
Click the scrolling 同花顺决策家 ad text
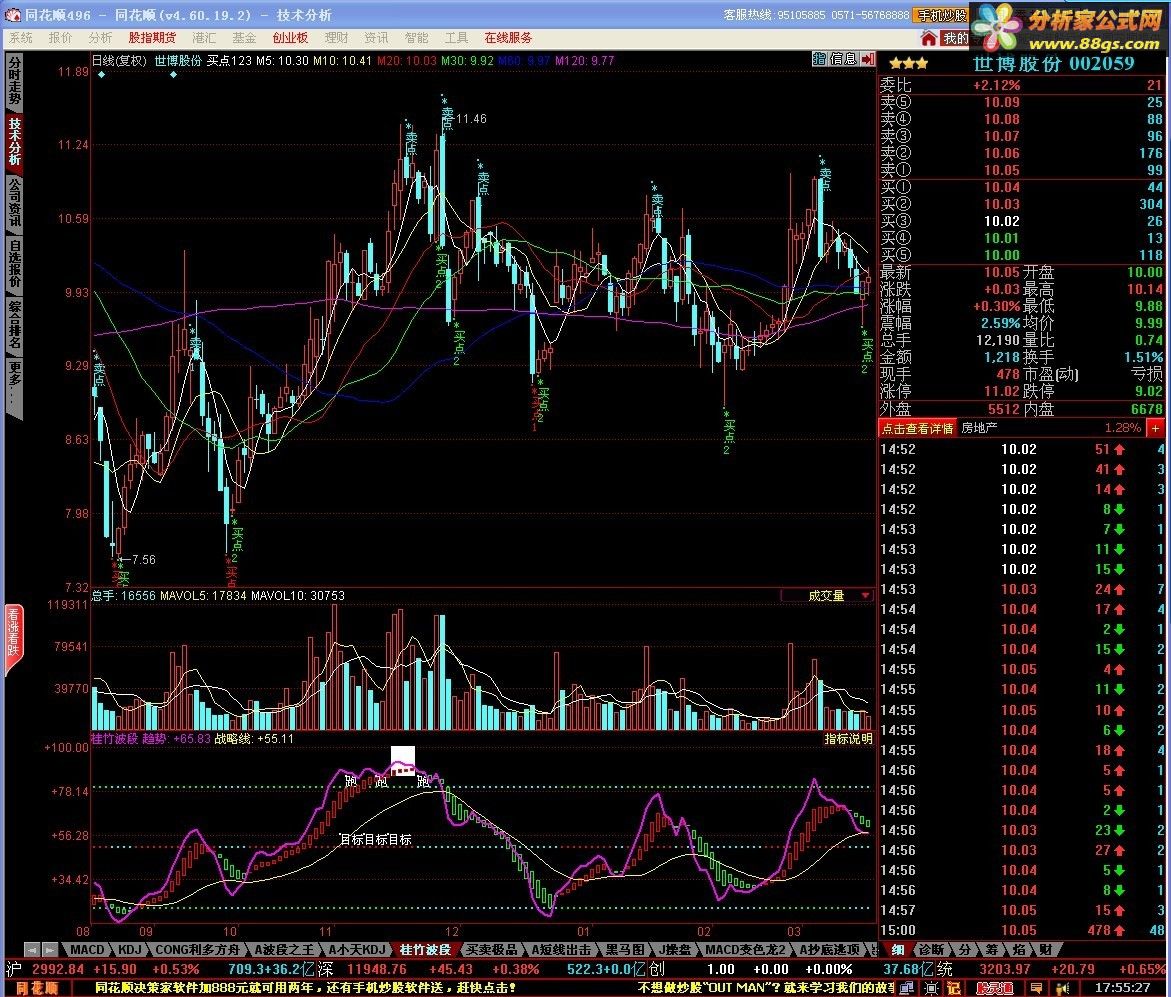[305, 987]
